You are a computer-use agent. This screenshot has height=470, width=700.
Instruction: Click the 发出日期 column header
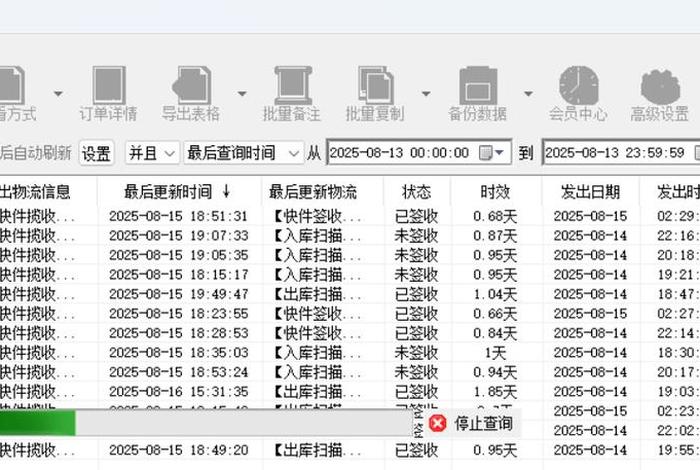[x=590, y=192]
